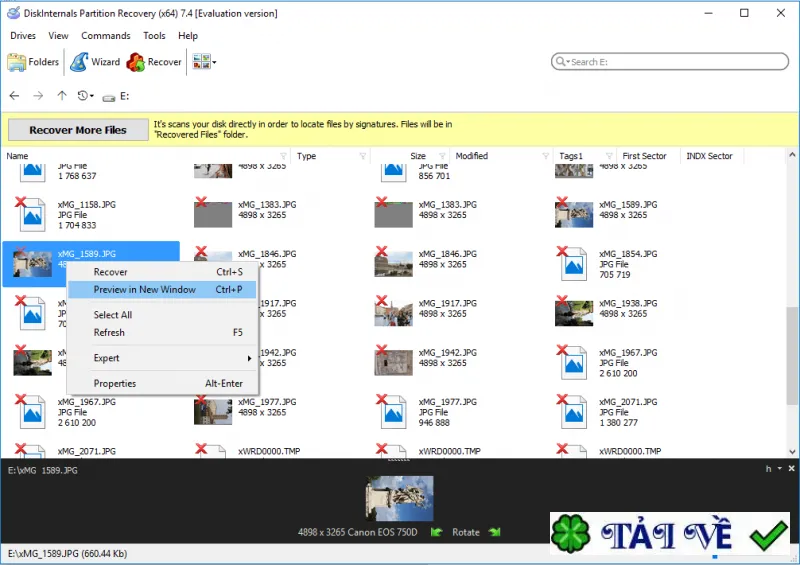Viewport: 800px width, 565px height.
Task: Go forward with the right arrow
Action: (x=38, y=95)
